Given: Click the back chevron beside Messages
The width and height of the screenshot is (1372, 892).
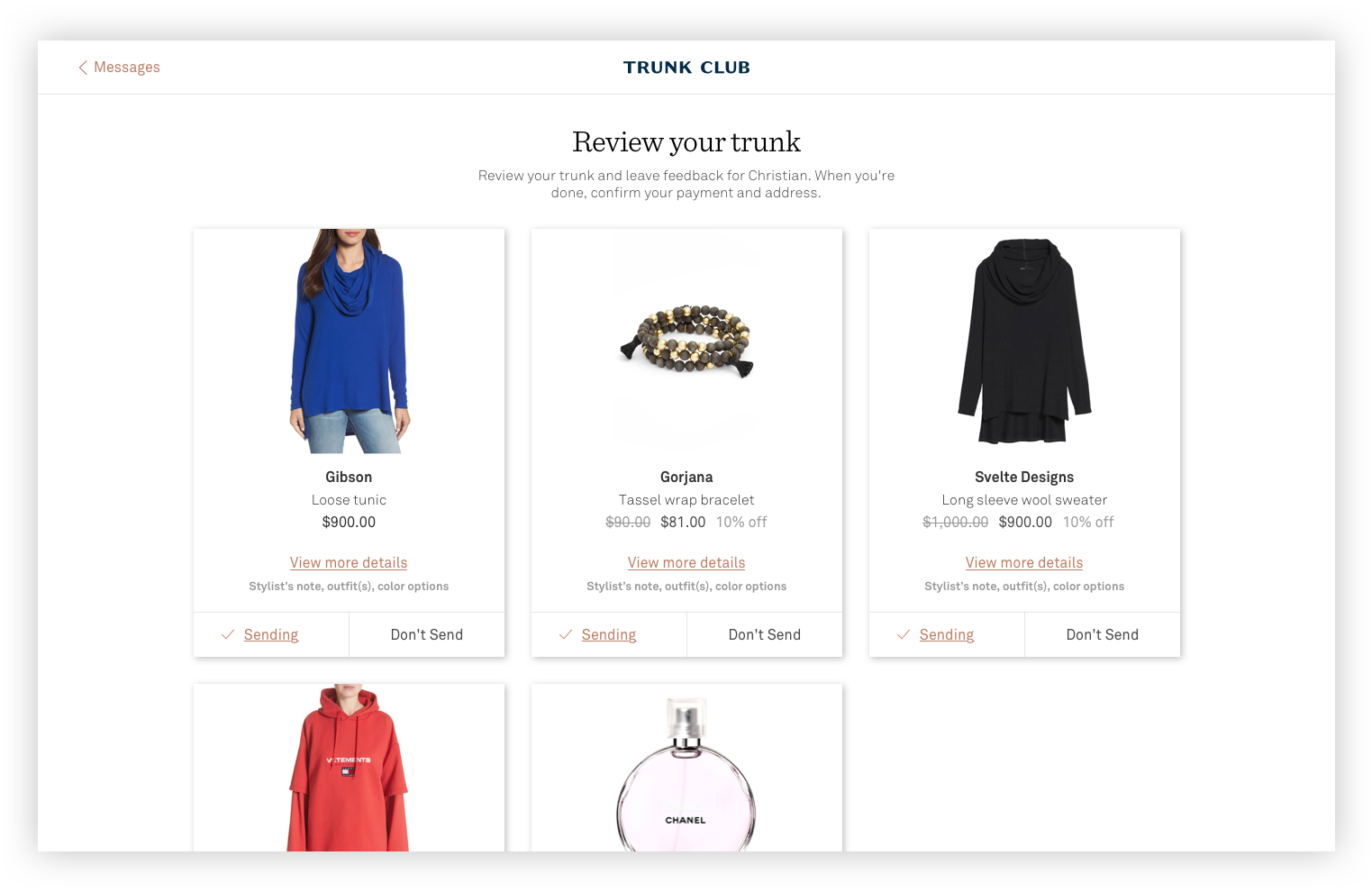Looking at the screenshot, I should (83, 68).
